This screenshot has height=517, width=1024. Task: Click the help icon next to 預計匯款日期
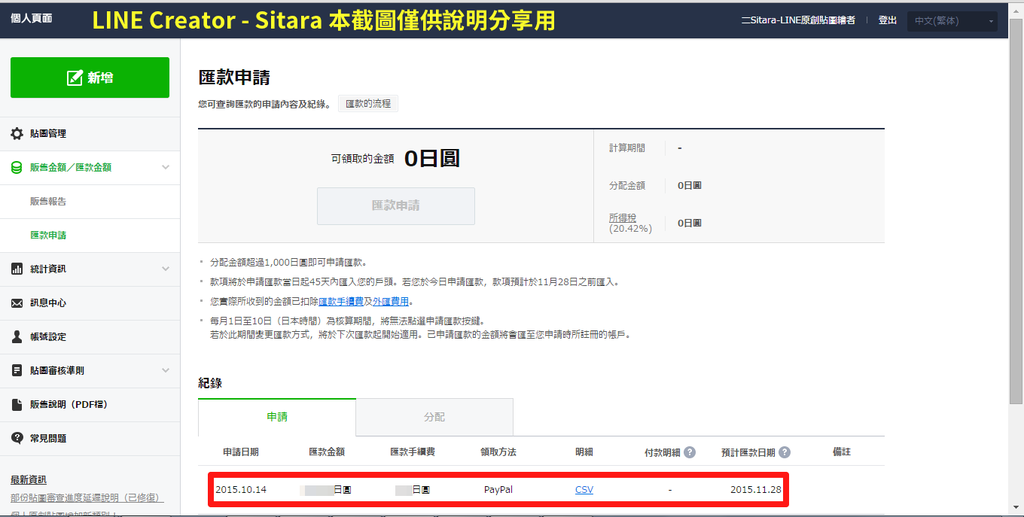784,452
